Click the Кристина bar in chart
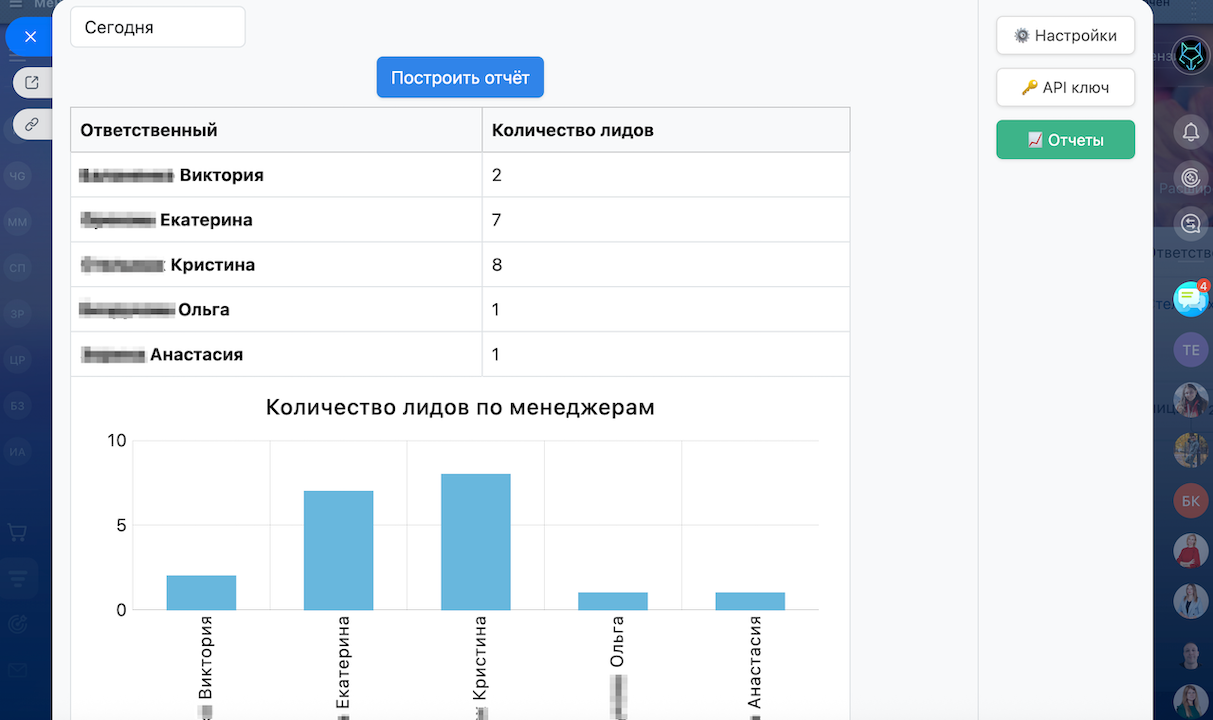This screenshot has width=1213, height=720. point(476,542)
